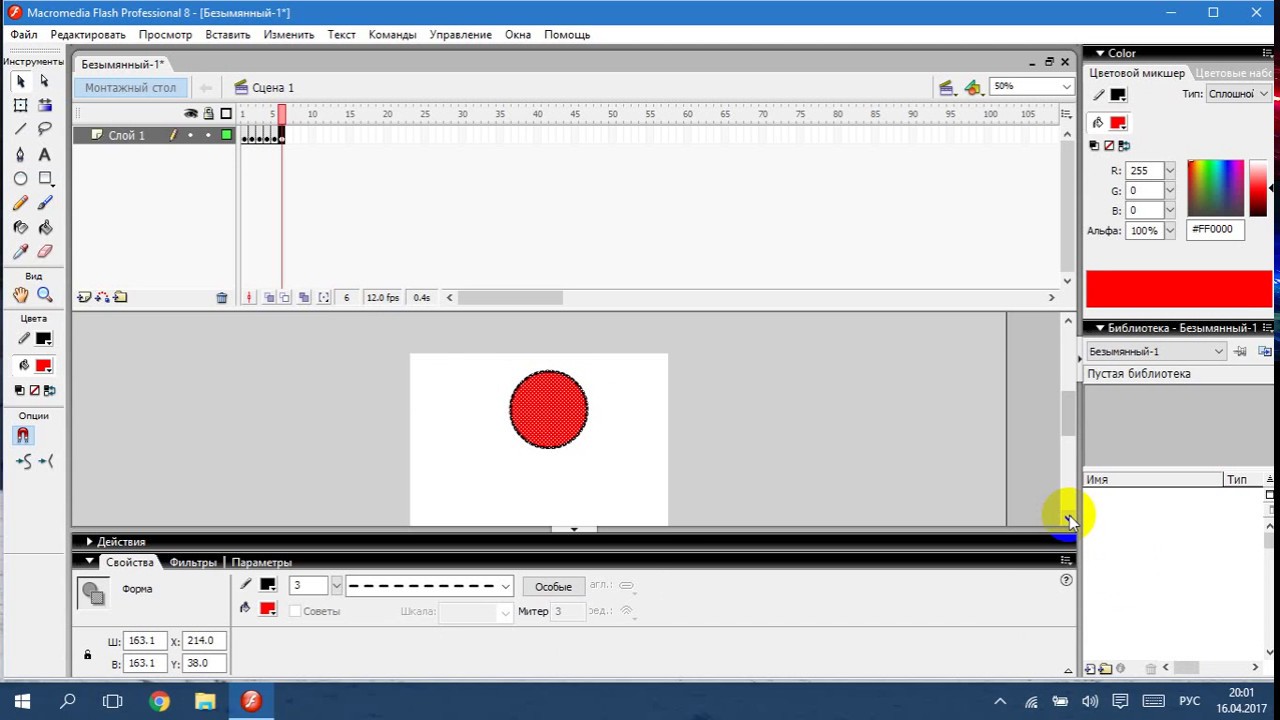1280x720 pixels.
Task: Open the Тип fill type dropdown
Action: 1264,94
